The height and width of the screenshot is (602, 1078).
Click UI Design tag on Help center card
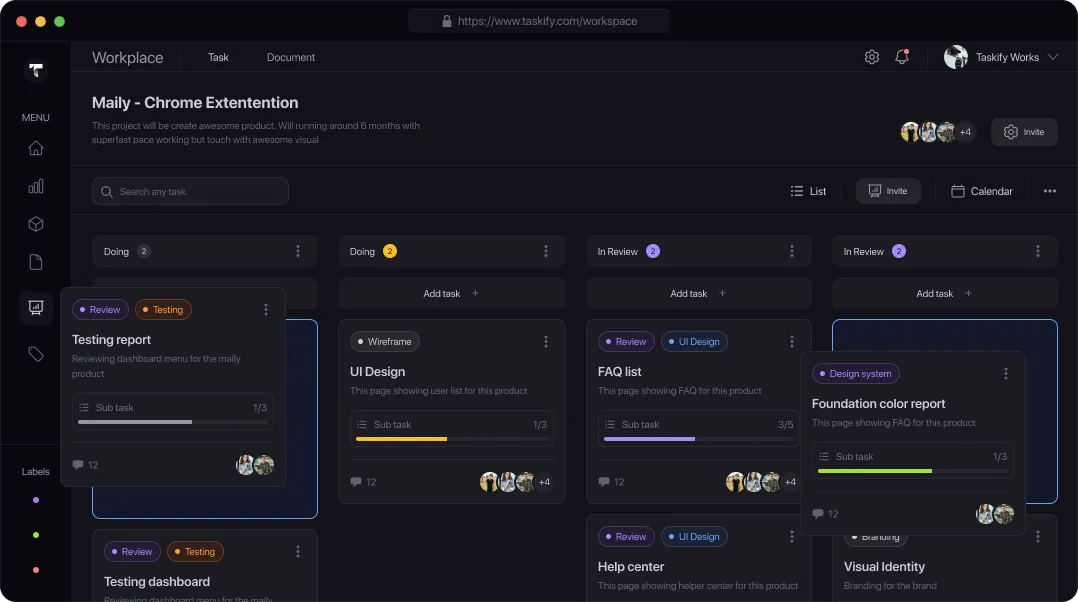point(694,536)
